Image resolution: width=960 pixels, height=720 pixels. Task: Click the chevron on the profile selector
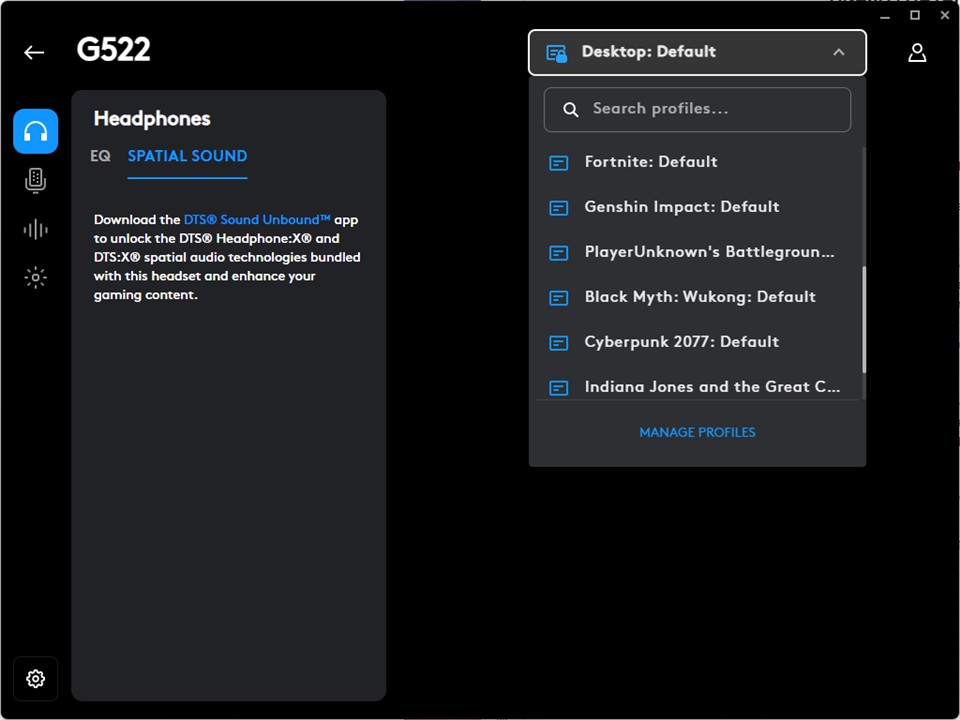pyautogui.click(x=838, y=52)
